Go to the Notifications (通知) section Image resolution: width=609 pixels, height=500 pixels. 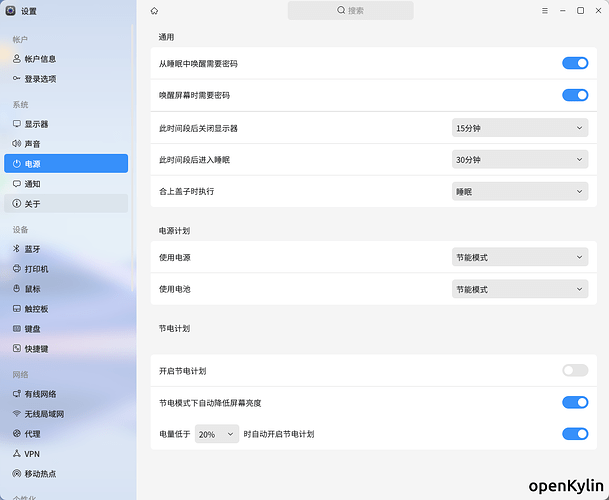click(32, 184)
